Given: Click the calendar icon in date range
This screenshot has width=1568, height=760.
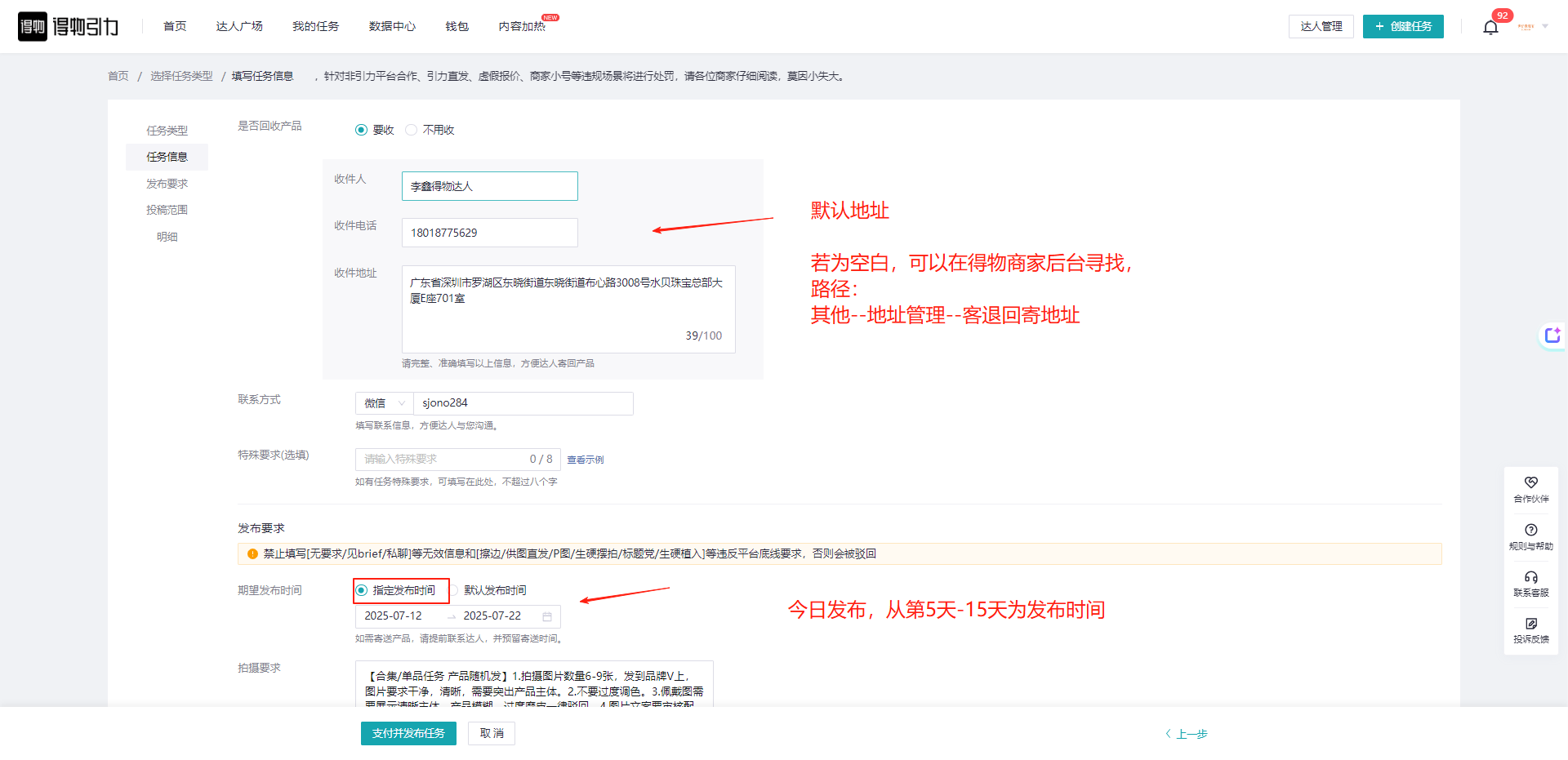Looking at the screenshot, I should pyautogui.click(x=547, y=616).
